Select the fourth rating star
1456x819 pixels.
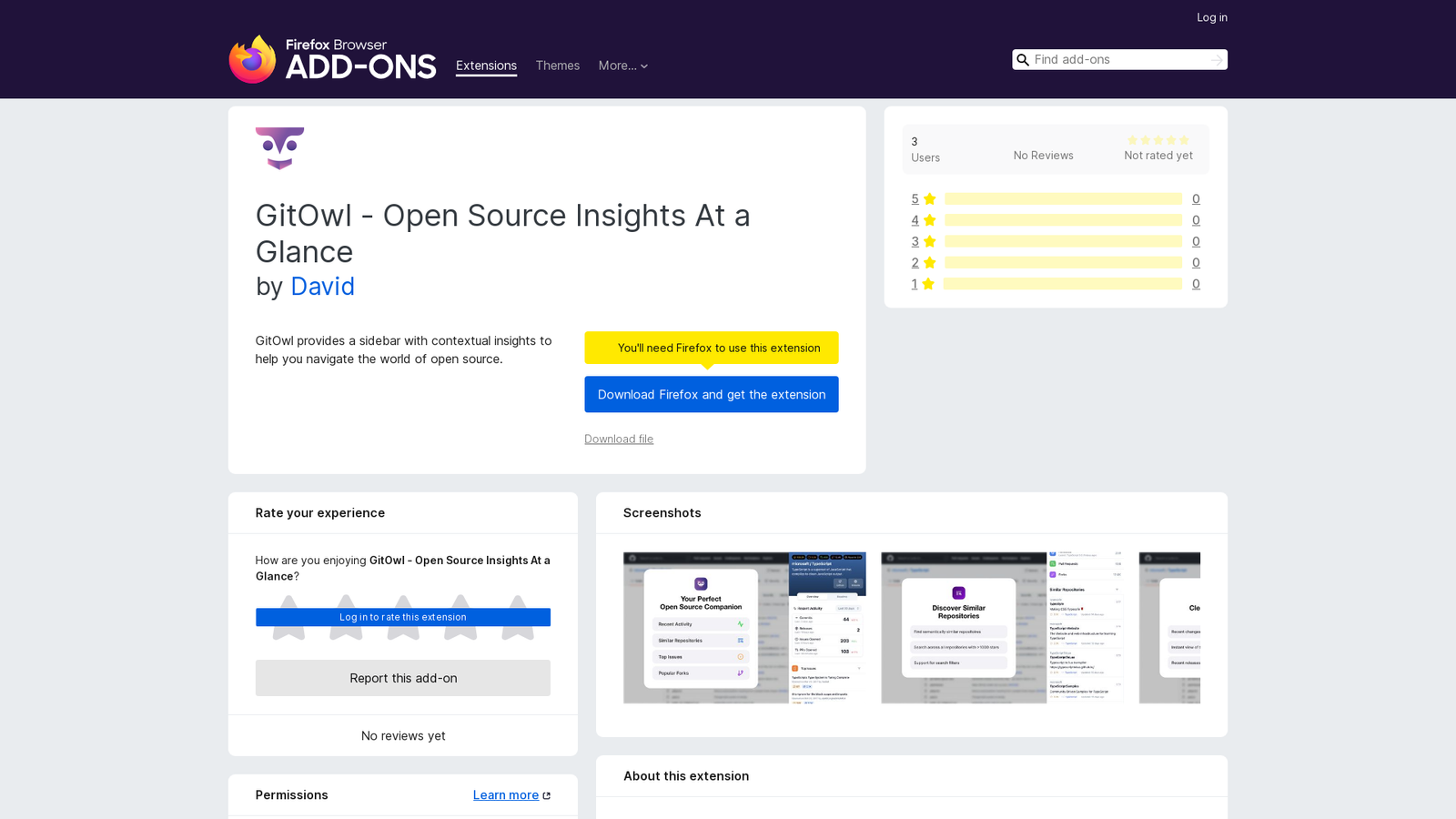click(x=460, y=617)
